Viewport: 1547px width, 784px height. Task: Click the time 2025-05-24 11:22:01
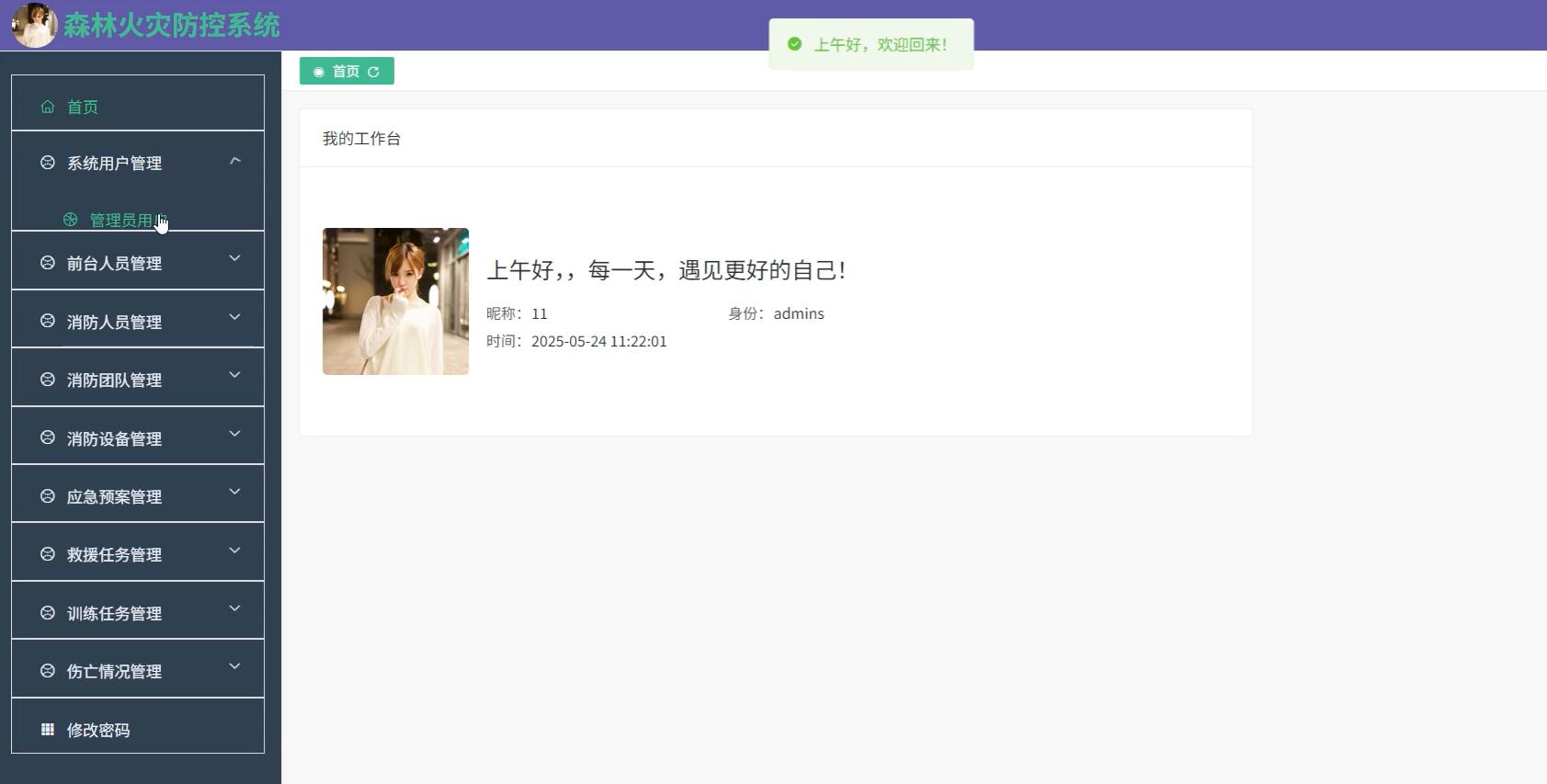click(599, 341)
